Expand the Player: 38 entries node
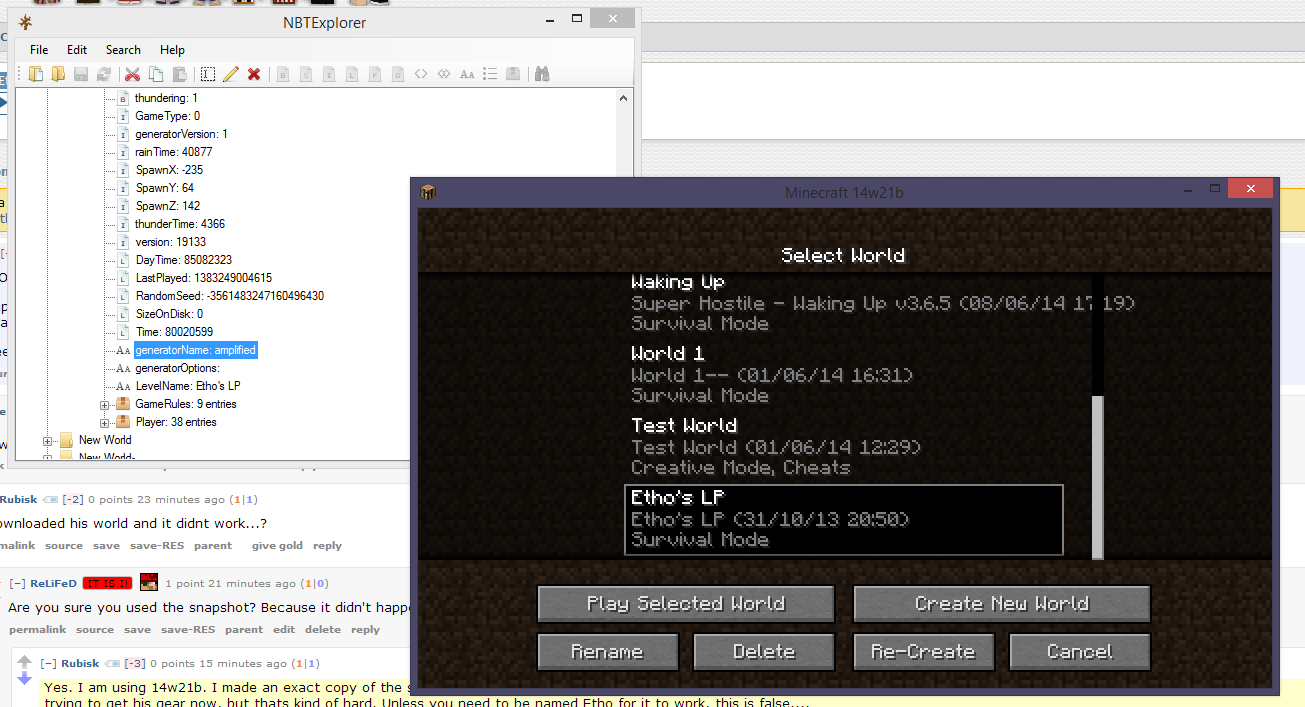1305x707 pixels. click(104, 422)
